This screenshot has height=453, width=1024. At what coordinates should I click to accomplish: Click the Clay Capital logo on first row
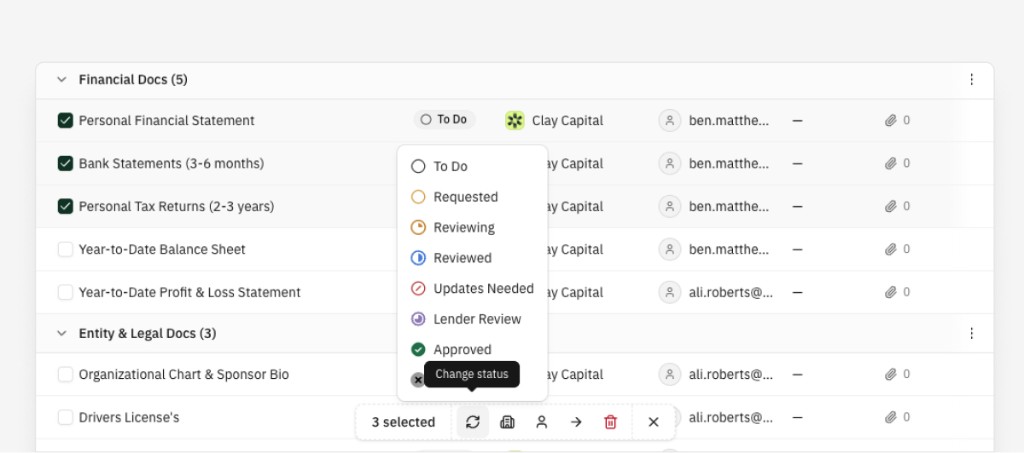515,120
